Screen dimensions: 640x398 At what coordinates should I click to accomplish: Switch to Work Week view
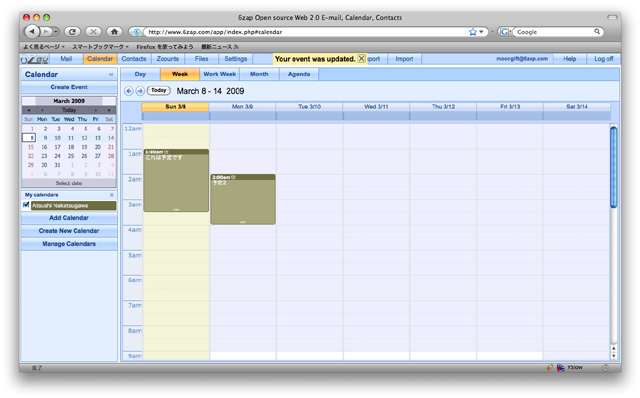click(x=220, y=74)
